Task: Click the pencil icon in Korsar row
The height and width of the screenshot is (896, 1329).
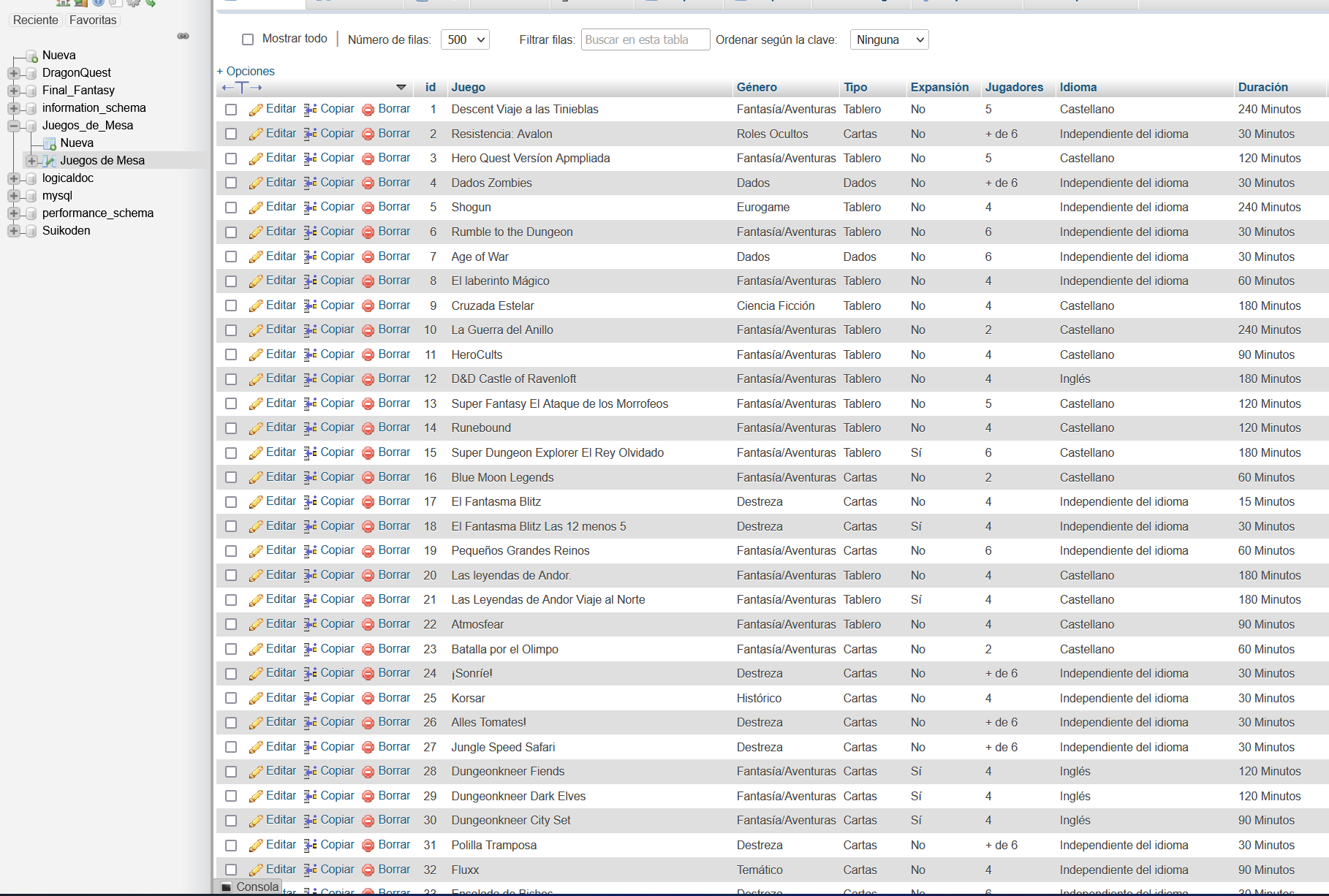Action: (256, 699)
